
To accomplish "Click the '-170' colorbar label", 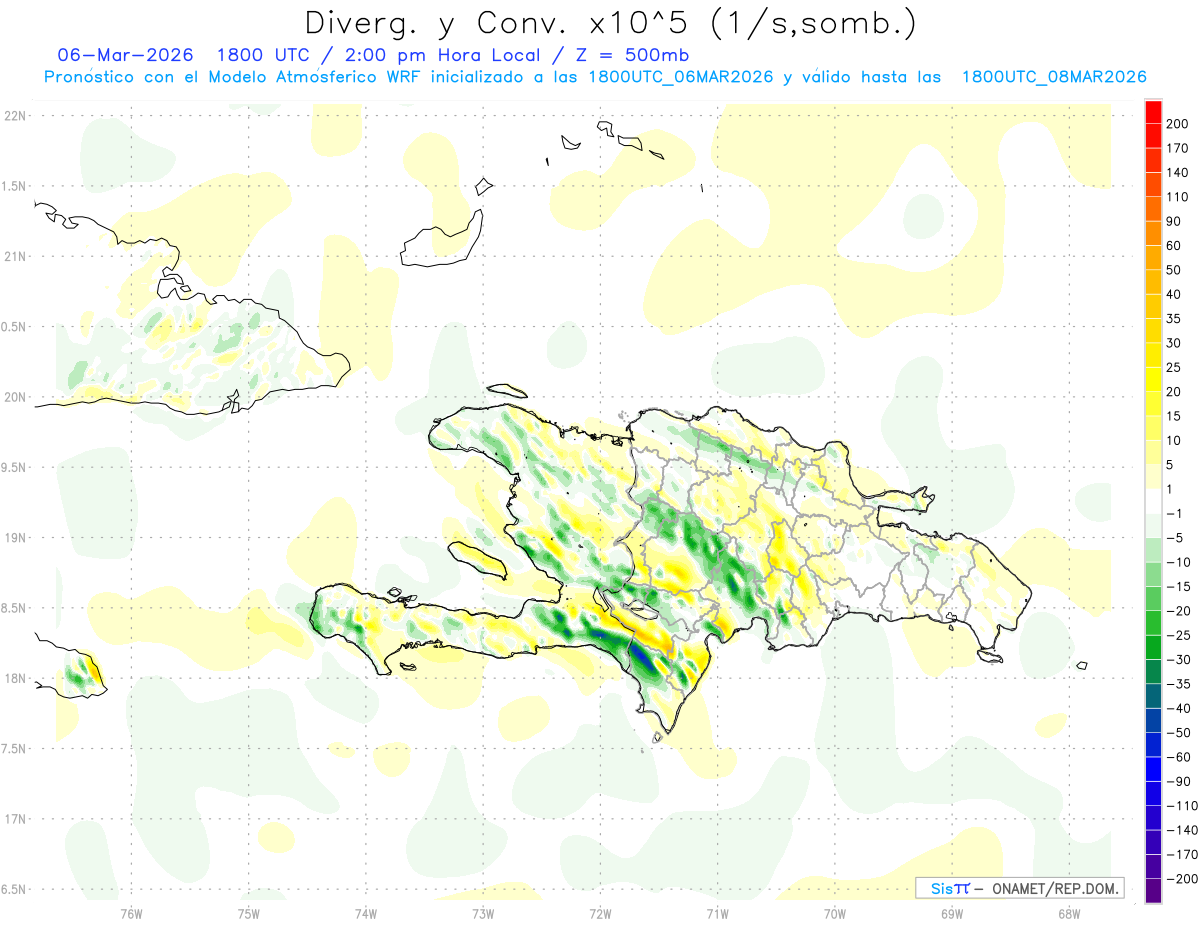I will point(1183,855).
